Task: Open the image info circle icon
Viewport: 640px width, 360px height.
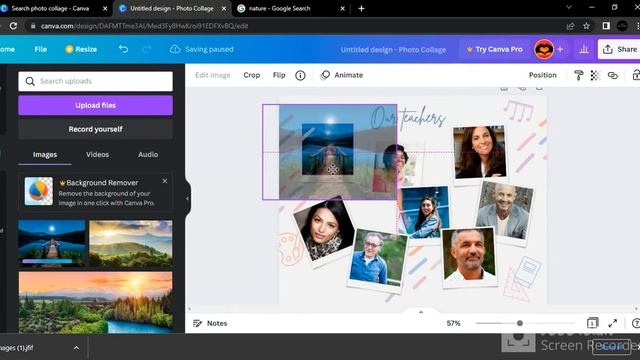Action: click(x=300, y=75)
